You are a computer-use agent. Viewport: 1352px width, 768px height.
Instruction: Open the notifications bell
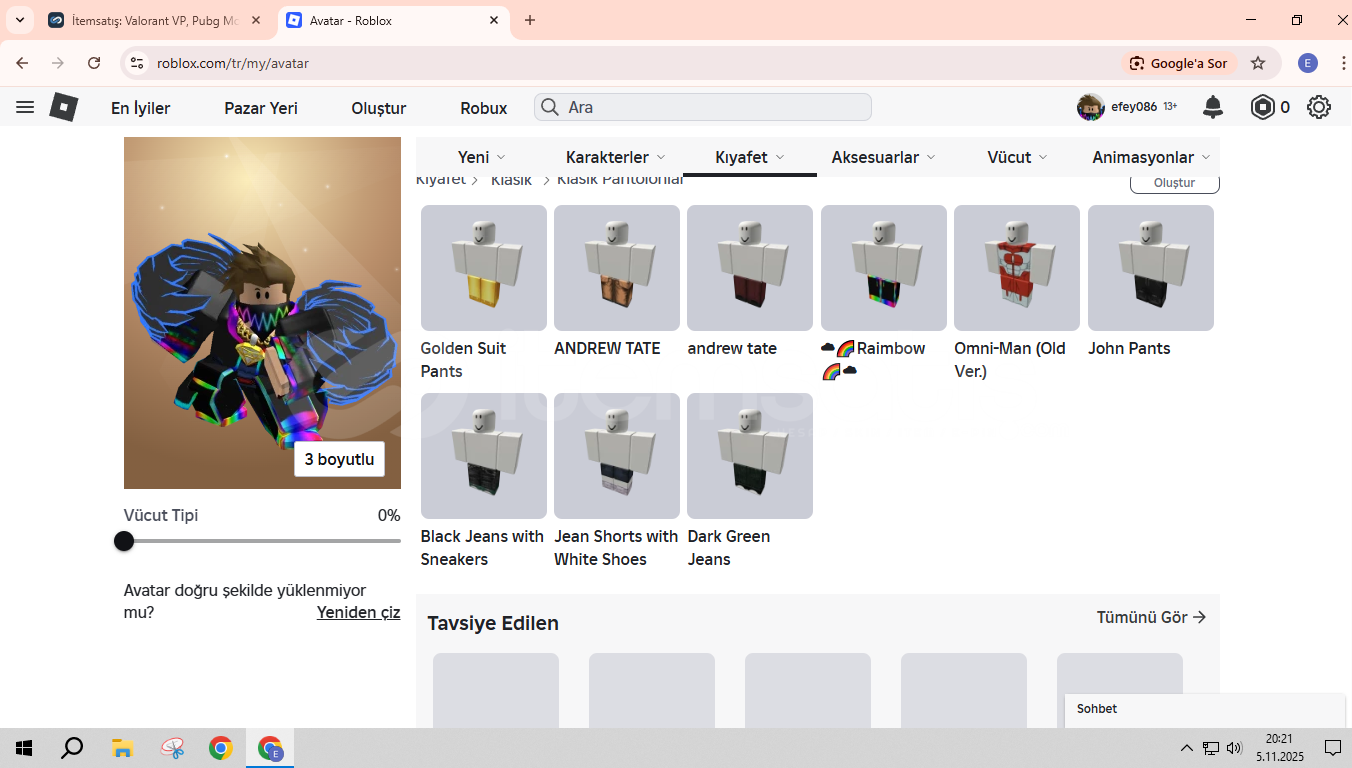point(1212,107)
